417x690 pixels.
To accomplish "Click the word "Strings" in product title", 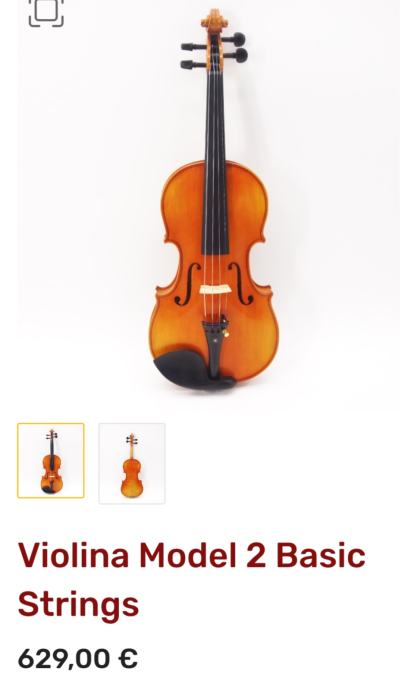I will (x=78, y=605).
